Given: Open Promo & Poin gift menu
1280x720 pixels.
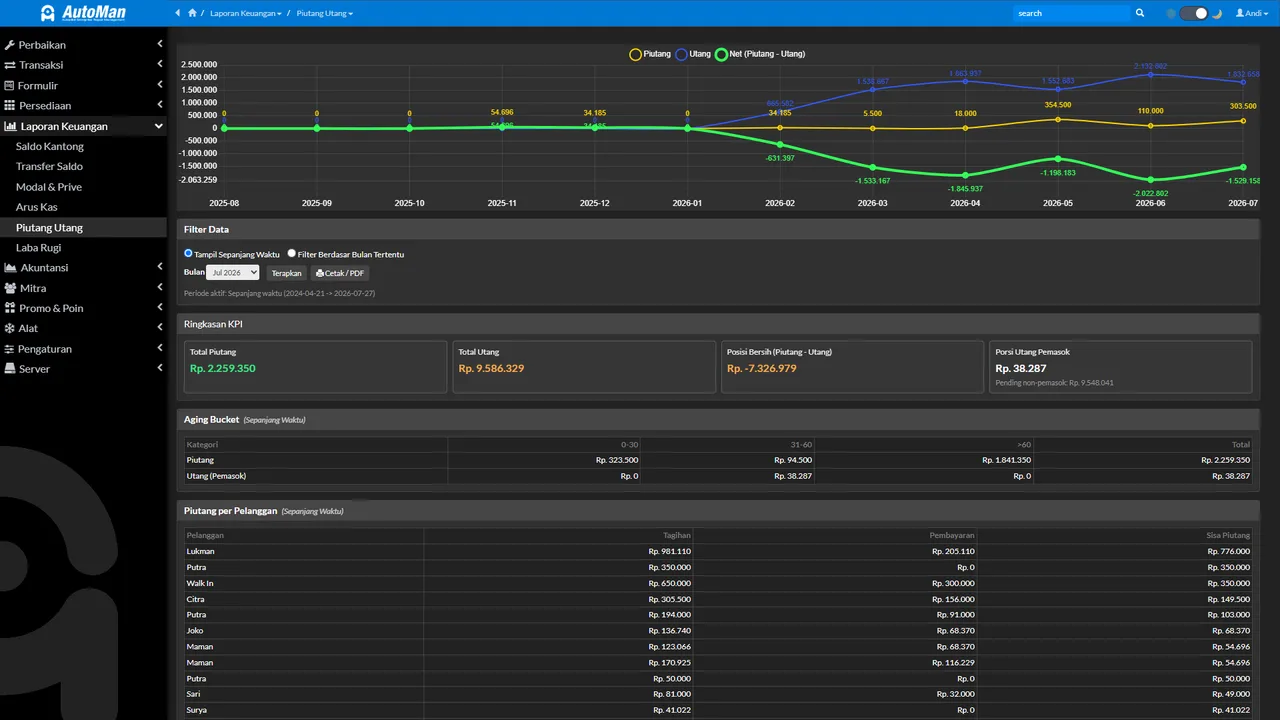Looking at the screenshot, I should click(83, 308).
